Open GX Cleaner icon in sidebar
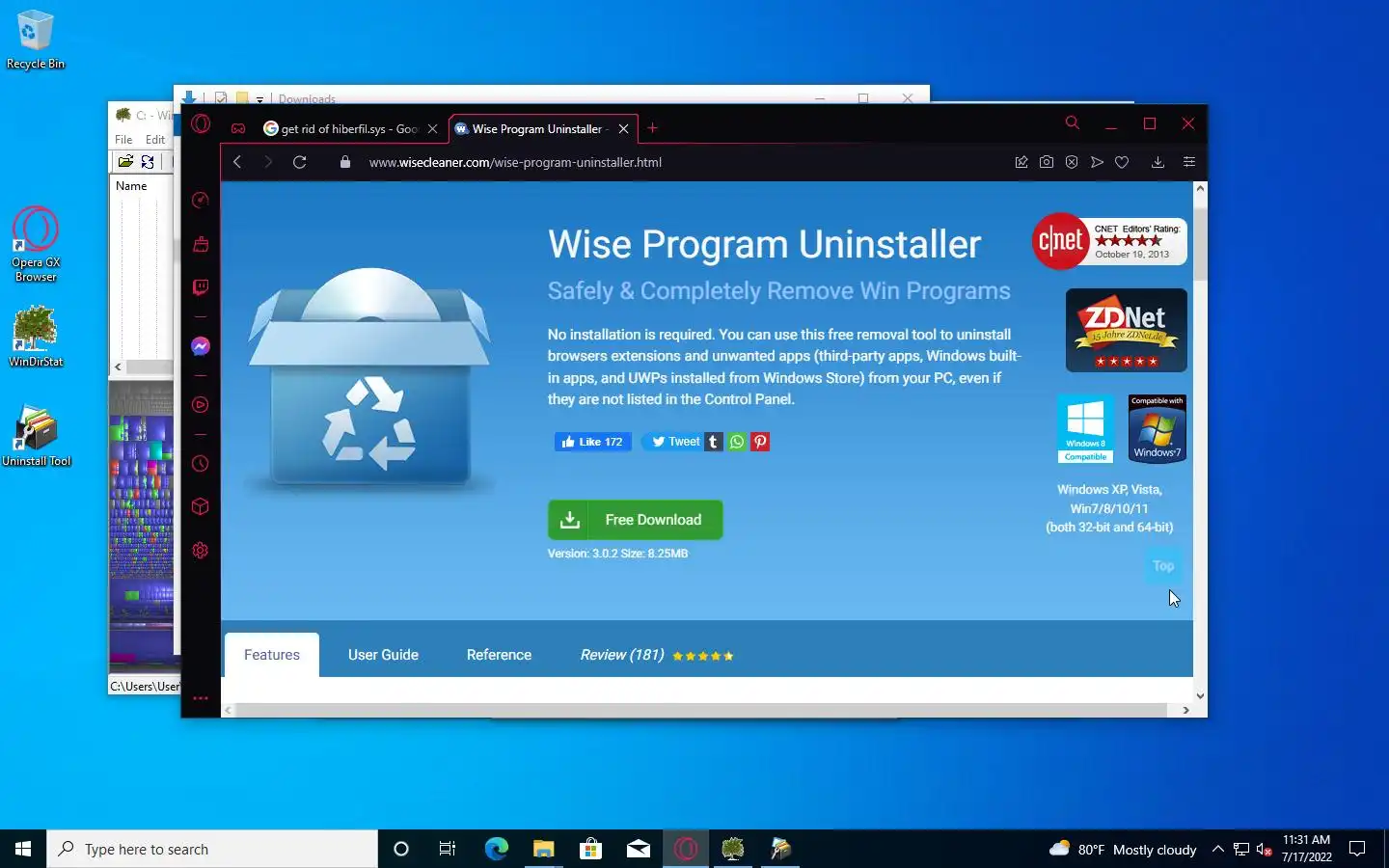This screenshot has width=1389, height=868. pyautogui.click(x=201, y=244)
